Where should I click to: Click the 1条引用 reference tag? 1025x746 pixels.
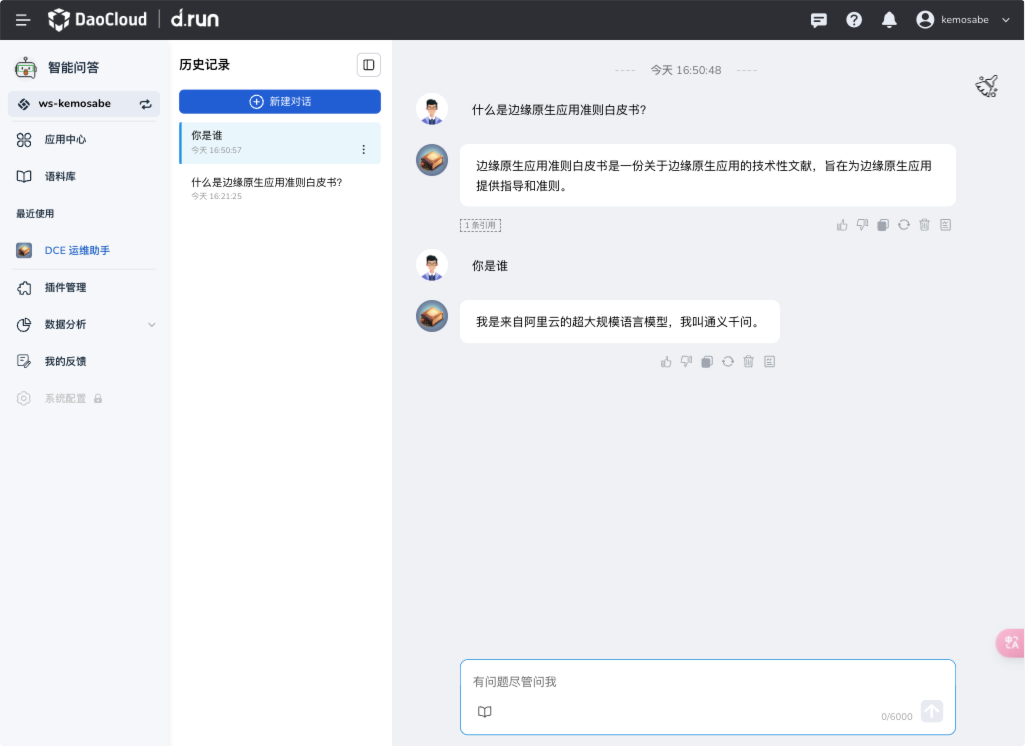tap(480, 225)
